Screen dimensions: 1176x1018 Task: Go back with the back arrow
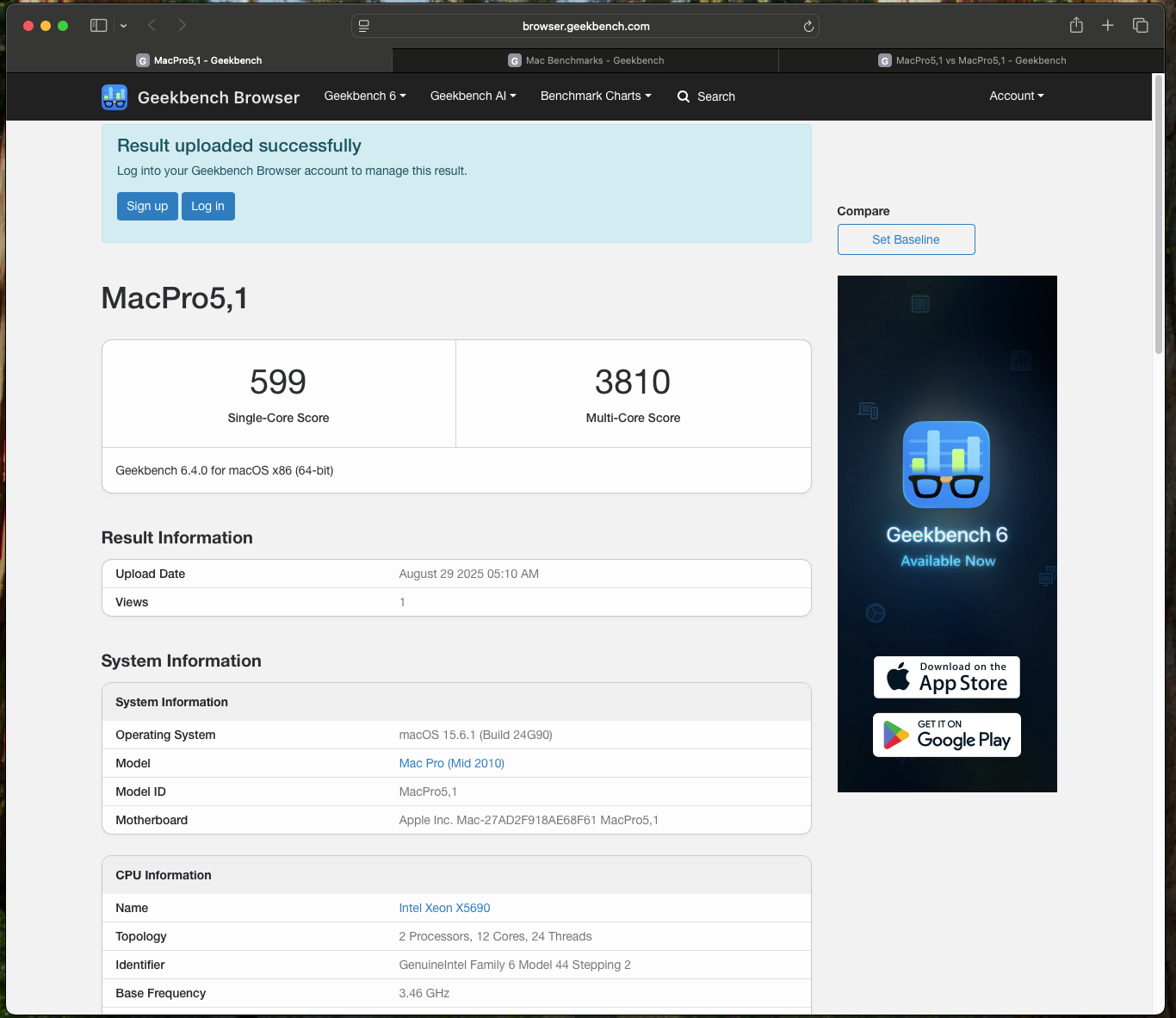(152, 26)
